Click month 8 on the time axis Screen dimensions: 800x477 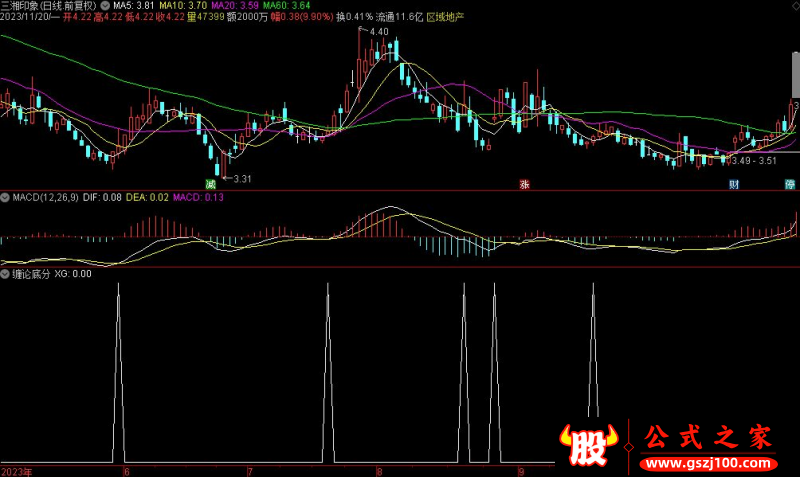(x=379, y=470)
